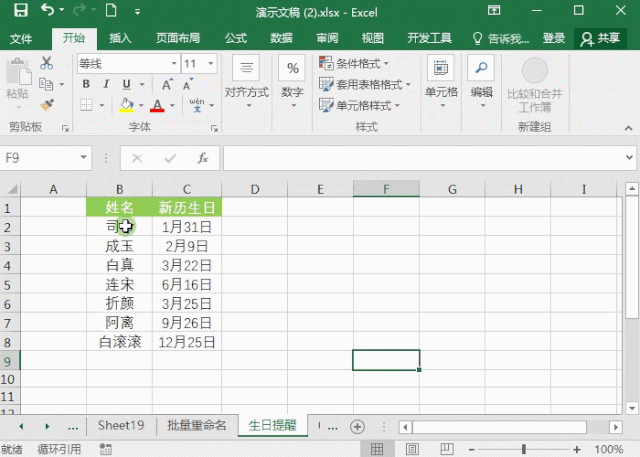Image resolution: width=640 pixels, height=457 pixels.
Task: Toggle italic formatting
Action: (106, 84)
